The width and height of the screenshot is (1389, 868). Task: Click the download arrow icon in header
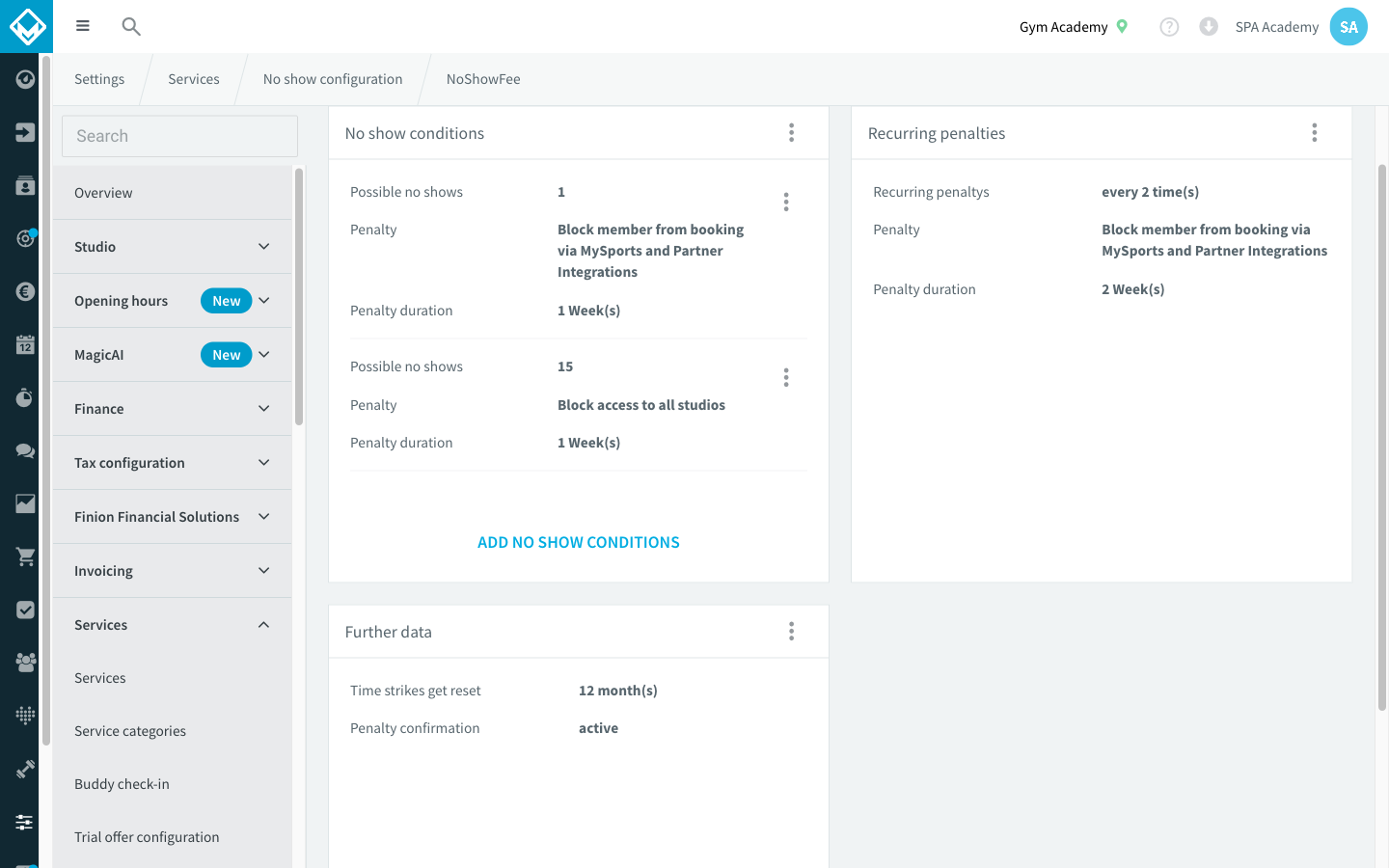[1209, 27]
